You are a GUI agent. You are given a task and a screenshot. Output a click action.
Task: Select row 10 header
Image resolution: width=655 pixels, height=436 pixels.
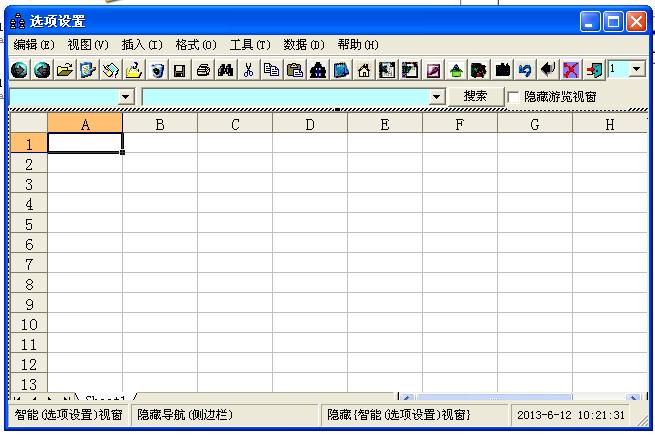click(29, 324)
